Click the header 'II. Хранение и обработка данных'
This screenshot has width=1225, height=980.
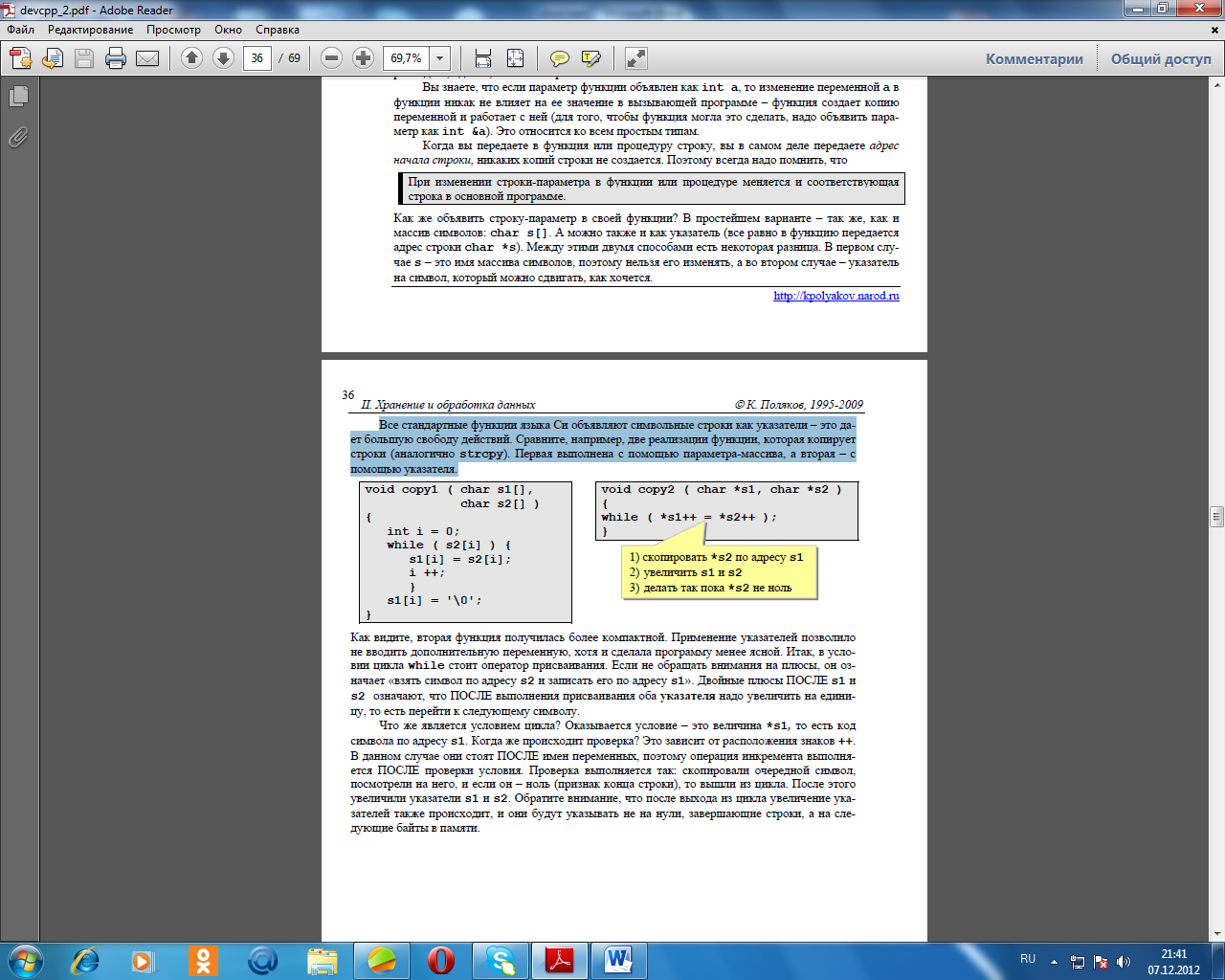pos(448,405)
